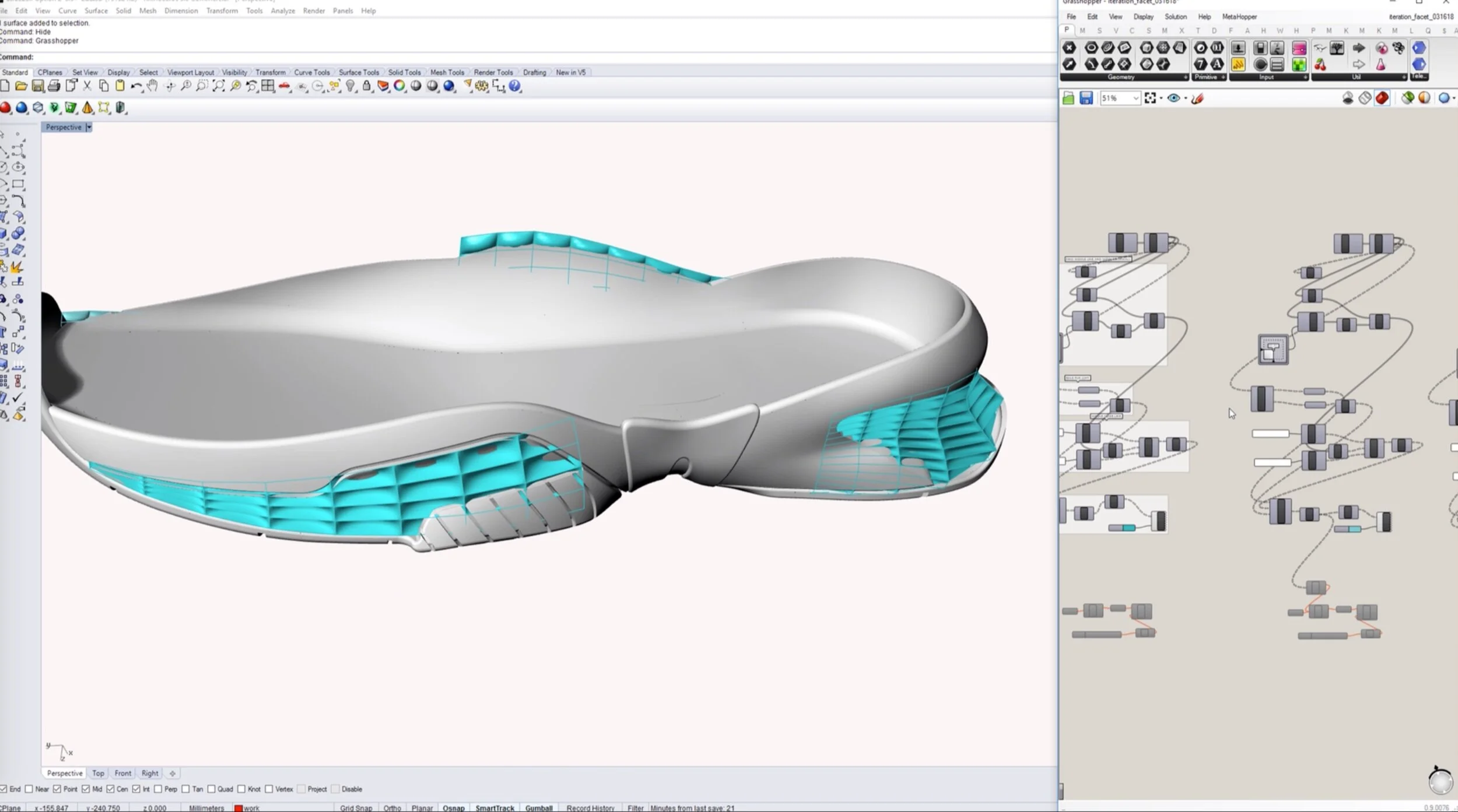Toggle Ortho in status bar
This screenshot has height=812, width=1458.
point(392,808)
